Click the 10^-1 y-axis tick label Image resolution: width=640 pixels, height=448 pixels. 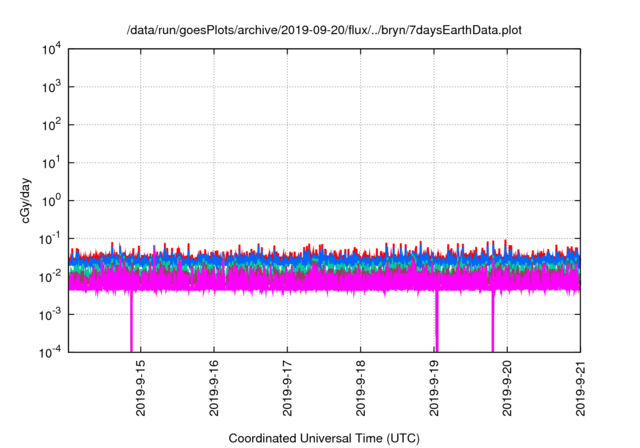click(x=50, y=239)
